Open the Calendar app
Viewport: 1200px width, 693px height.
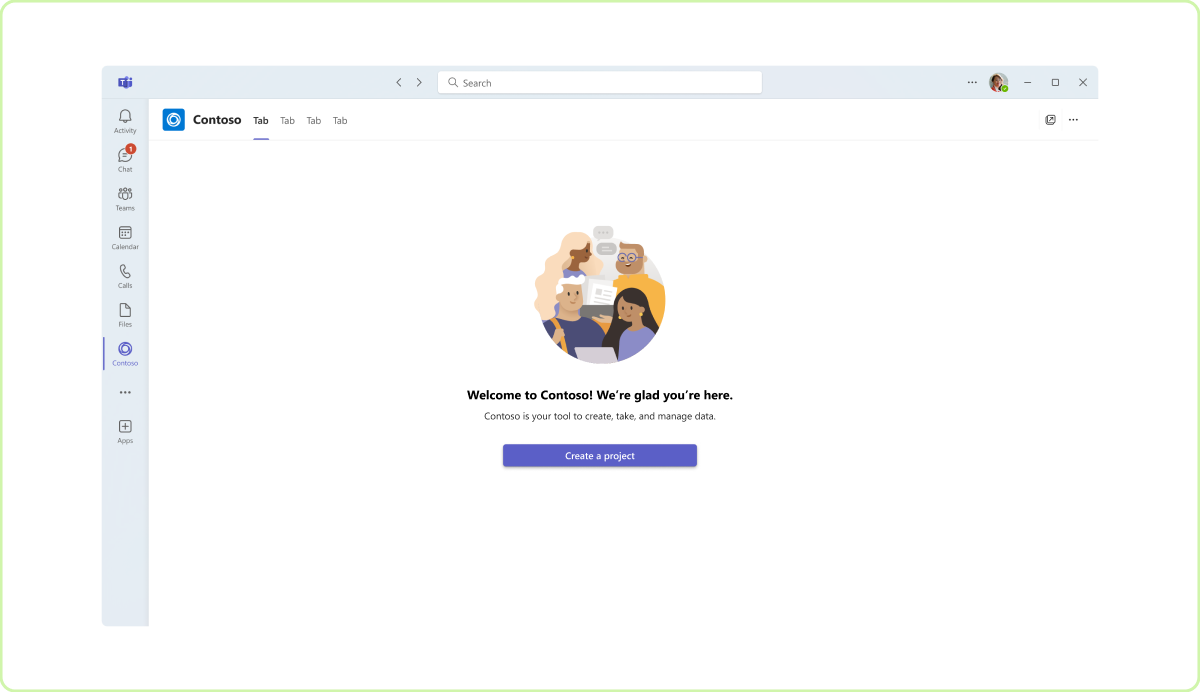click(x=125, y=237)
